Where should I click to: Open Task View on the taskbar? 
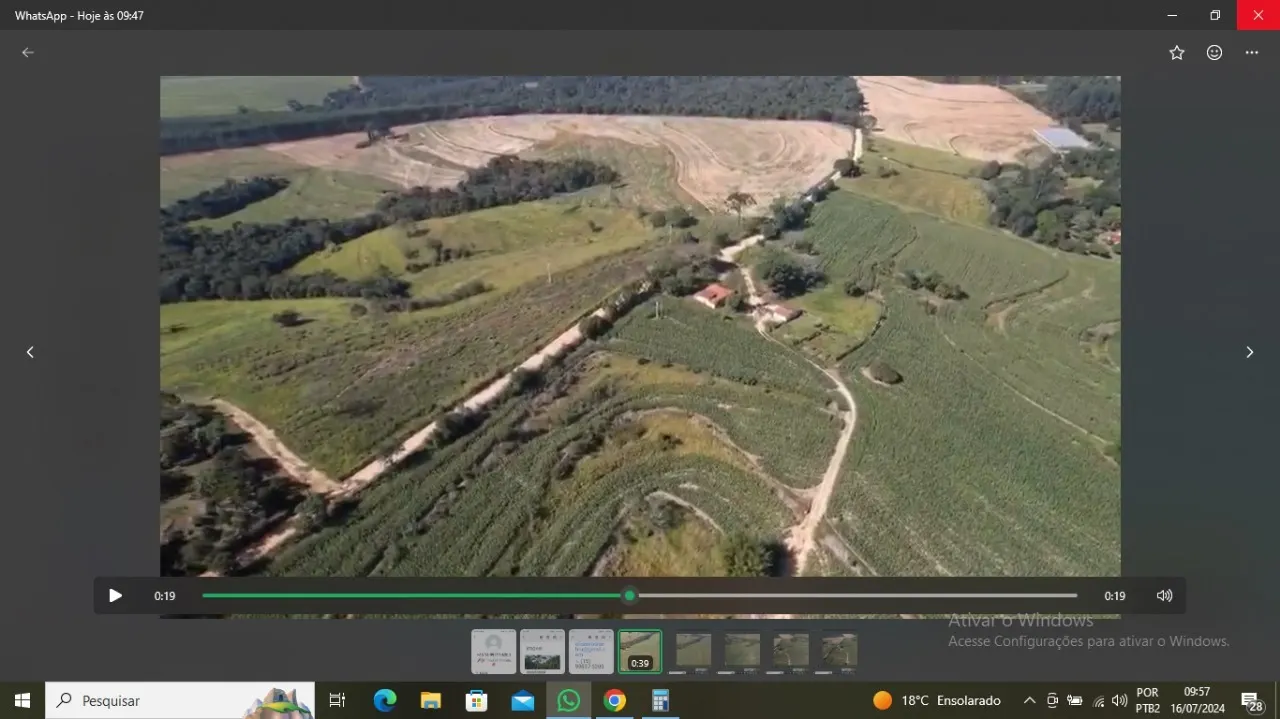click(337, 700)
